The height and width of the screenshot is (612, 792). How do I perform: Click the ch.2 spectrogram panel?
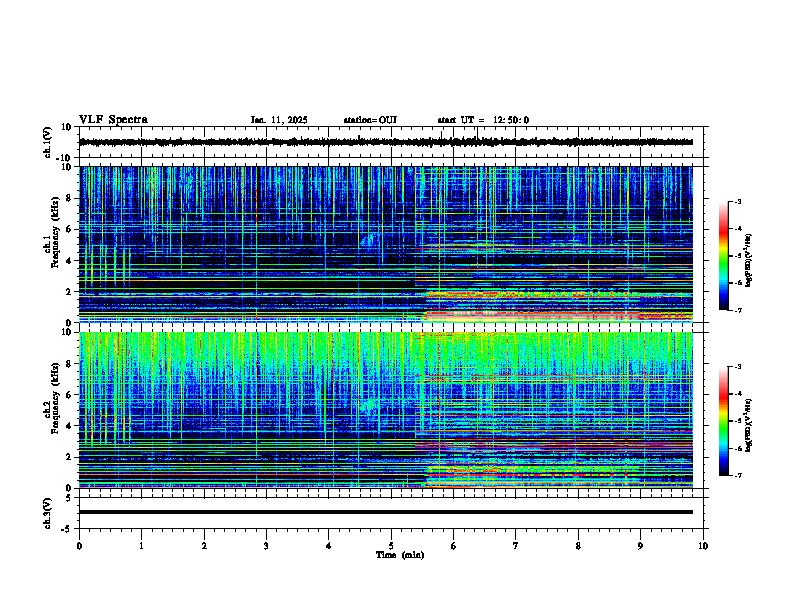pos(386,410)
